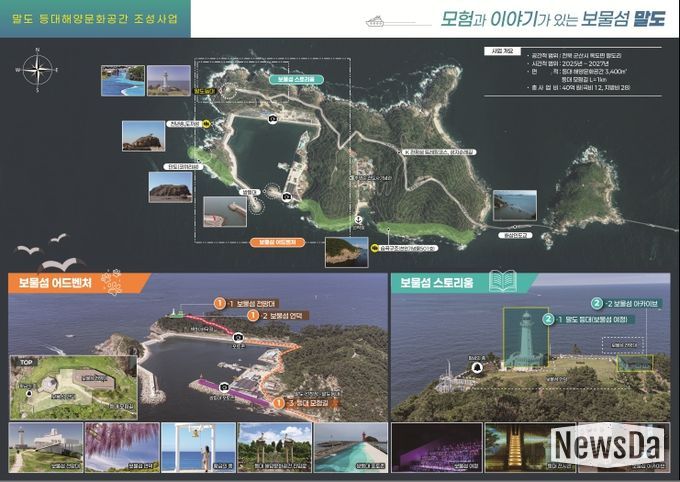Click the highlighted lighthouse box in 스토리움 panel

tap(526, 338)
